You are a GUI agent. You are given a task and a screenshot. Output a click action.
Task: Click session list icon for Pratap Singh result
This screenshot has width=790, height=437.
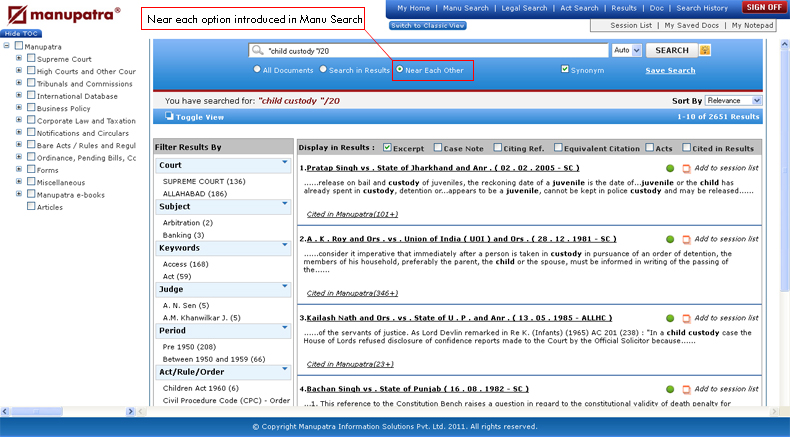(x=686, y=168)
